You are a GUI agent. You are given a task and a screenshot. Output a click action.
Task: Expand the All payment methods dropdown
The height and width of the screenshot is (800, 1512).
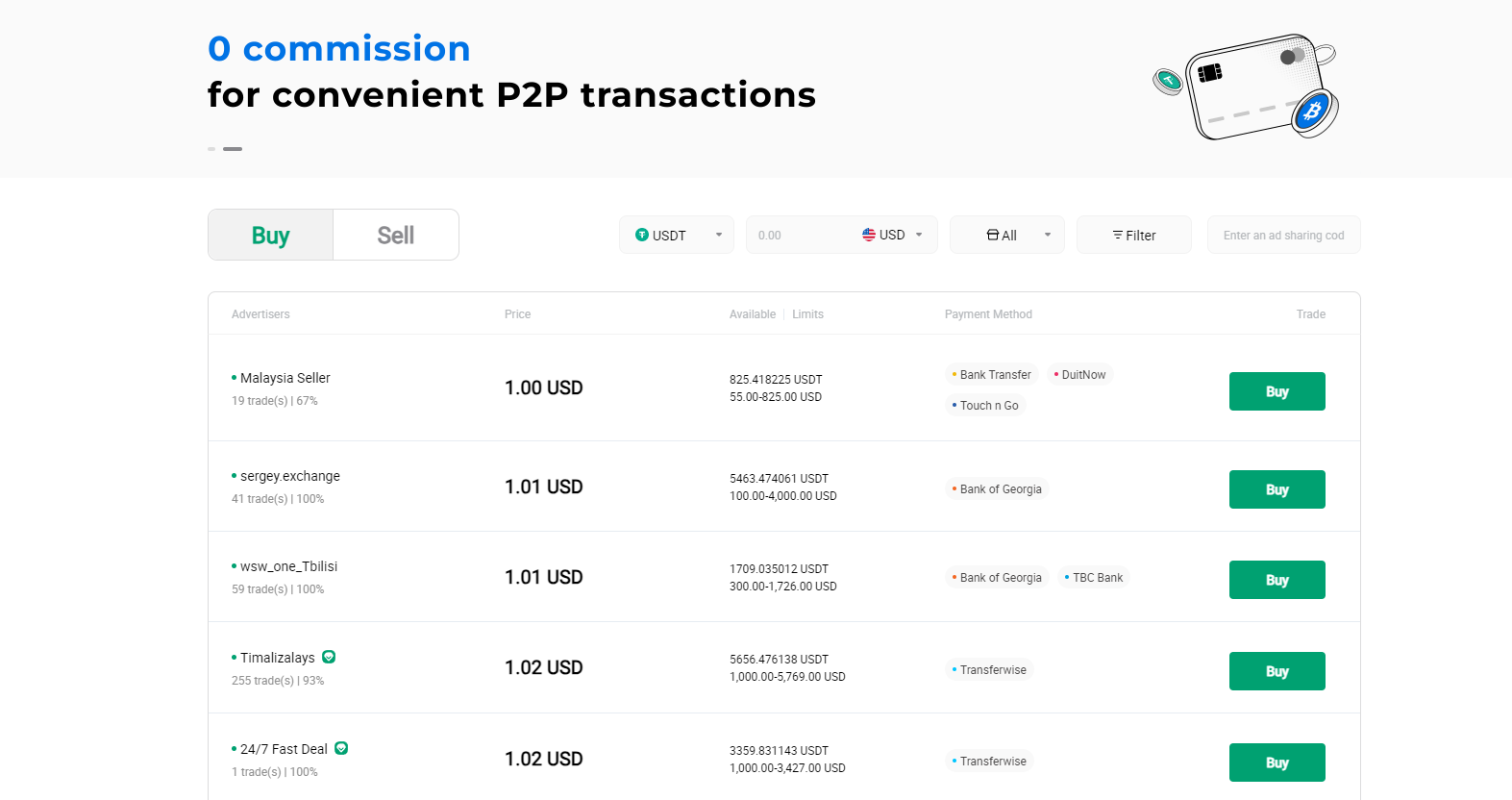pos(1007,235)
